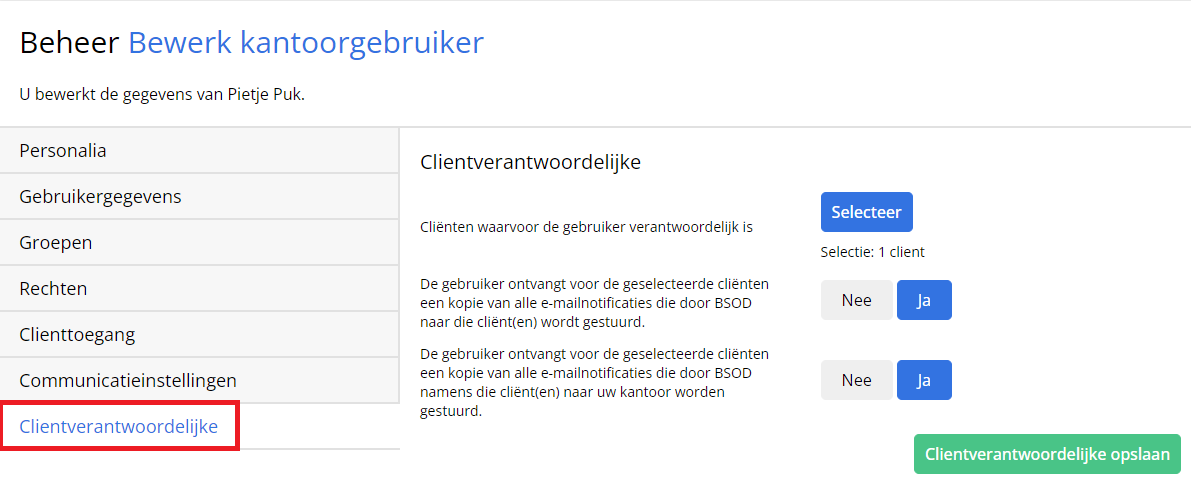Click the blue Selecteer button
1191x480 pixels.
point(866,212)
